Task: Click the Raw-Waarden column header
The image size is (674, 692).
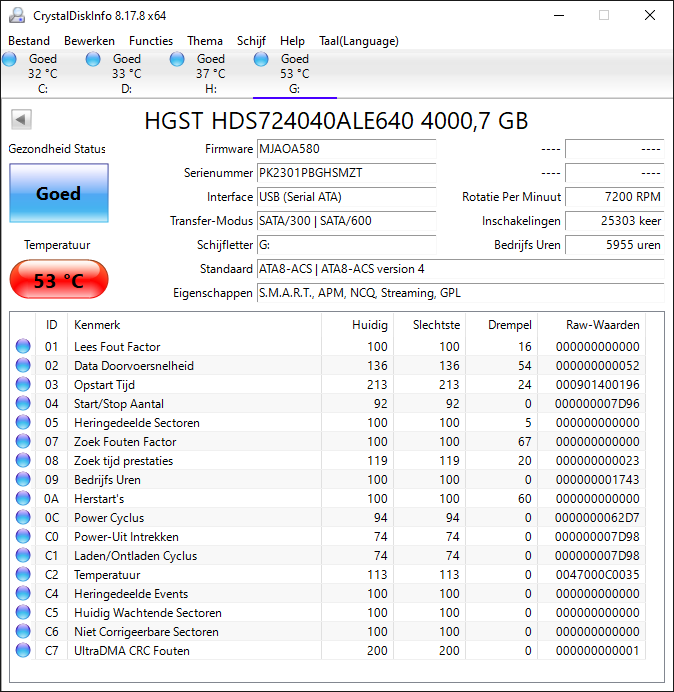Action: [591, 325]
